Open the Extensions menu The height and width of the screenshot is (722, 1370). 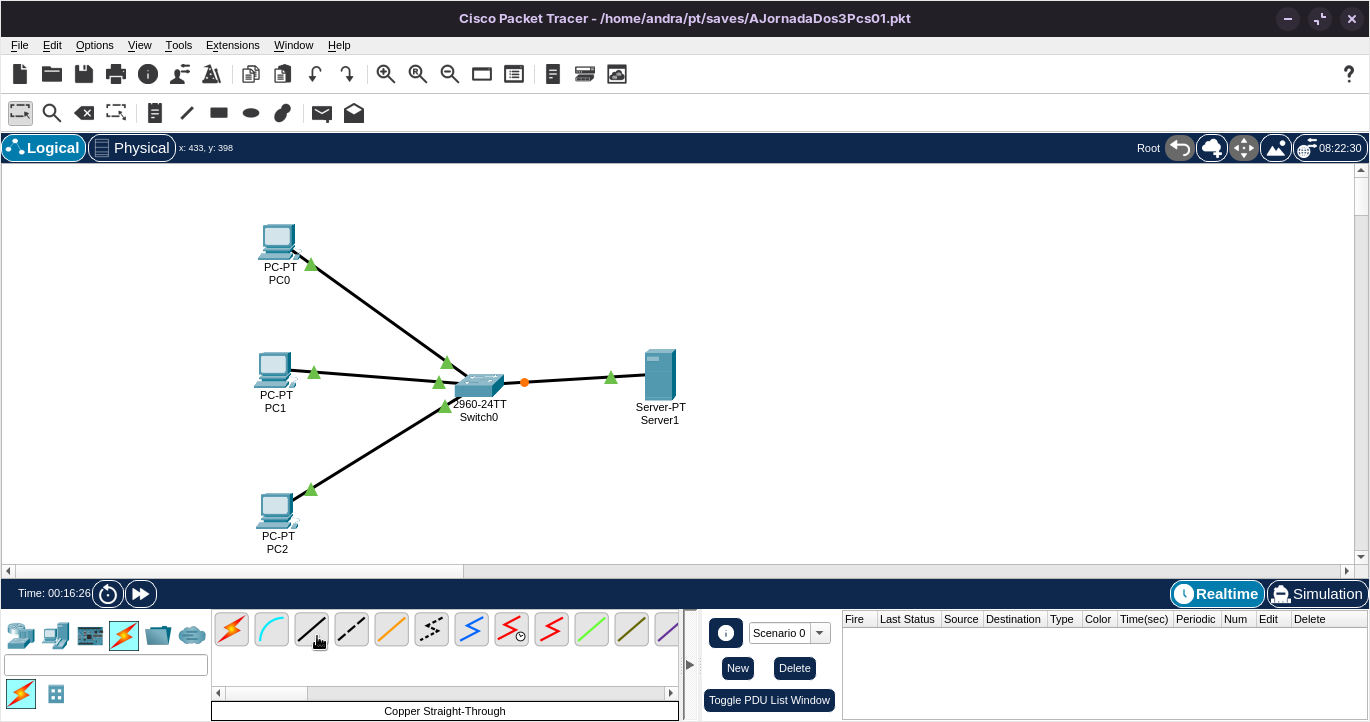click(233, 45)
